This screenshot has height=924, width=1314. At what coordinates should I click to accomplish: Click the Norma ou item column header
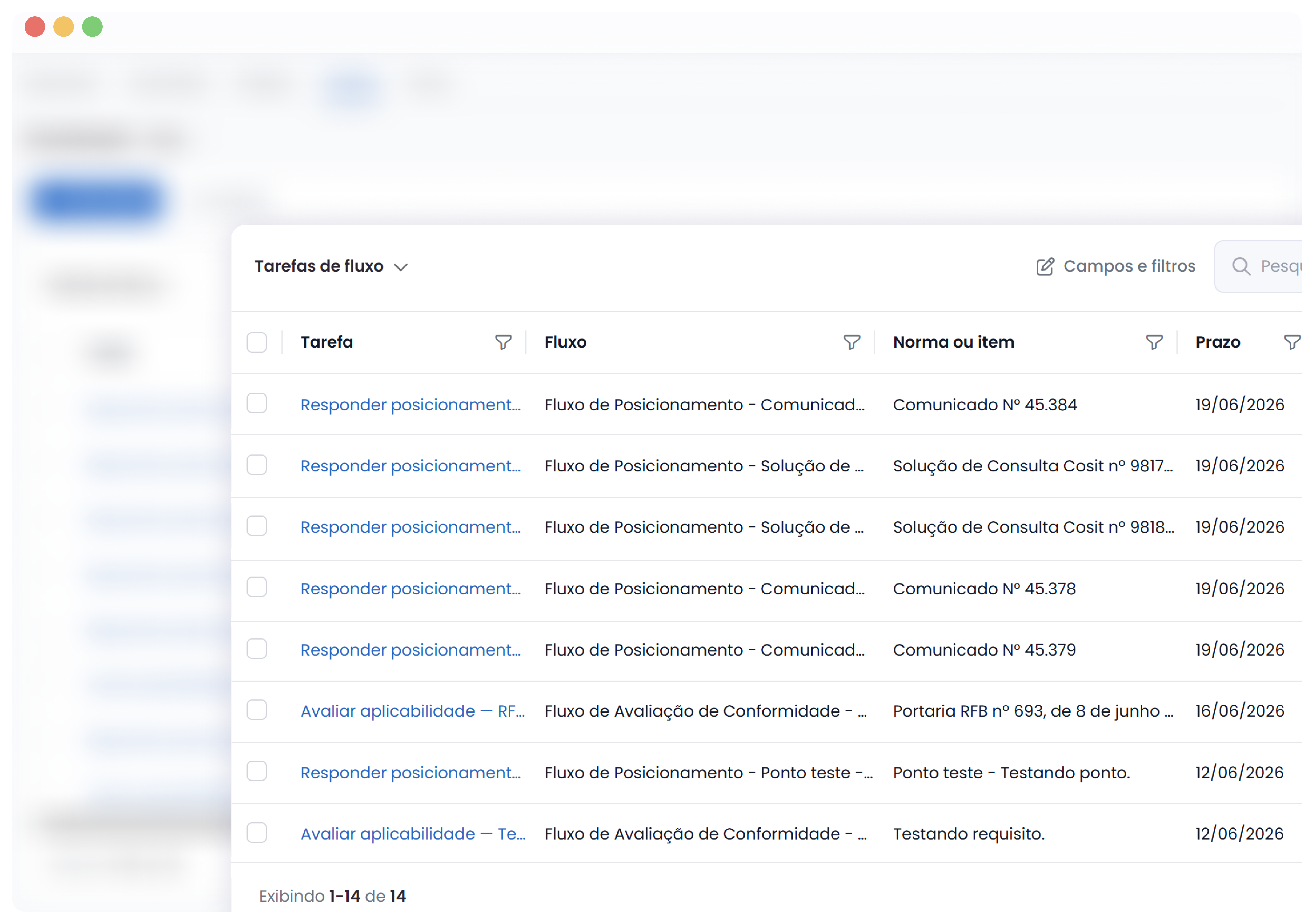tap(953, 342)
